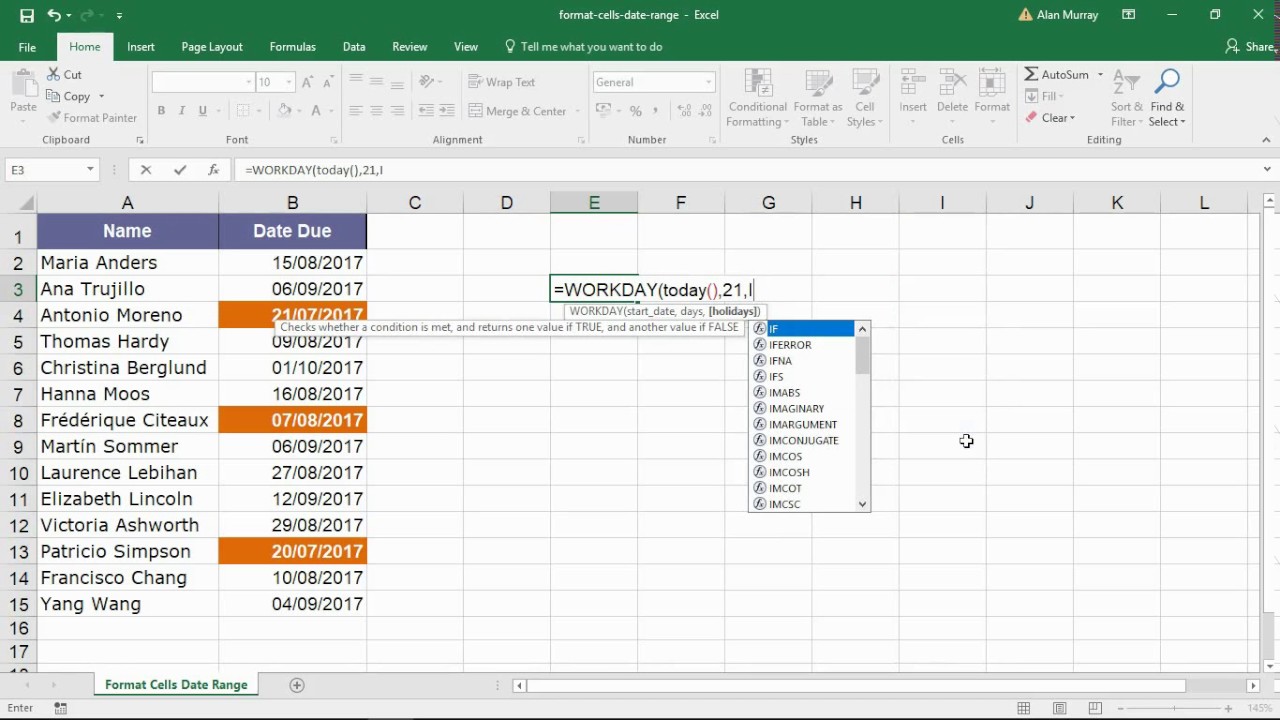Open Insert Function fx dialog
The width and height of the screenshot is (1280, 720).
pyautogui.click(x=213, y=170)
